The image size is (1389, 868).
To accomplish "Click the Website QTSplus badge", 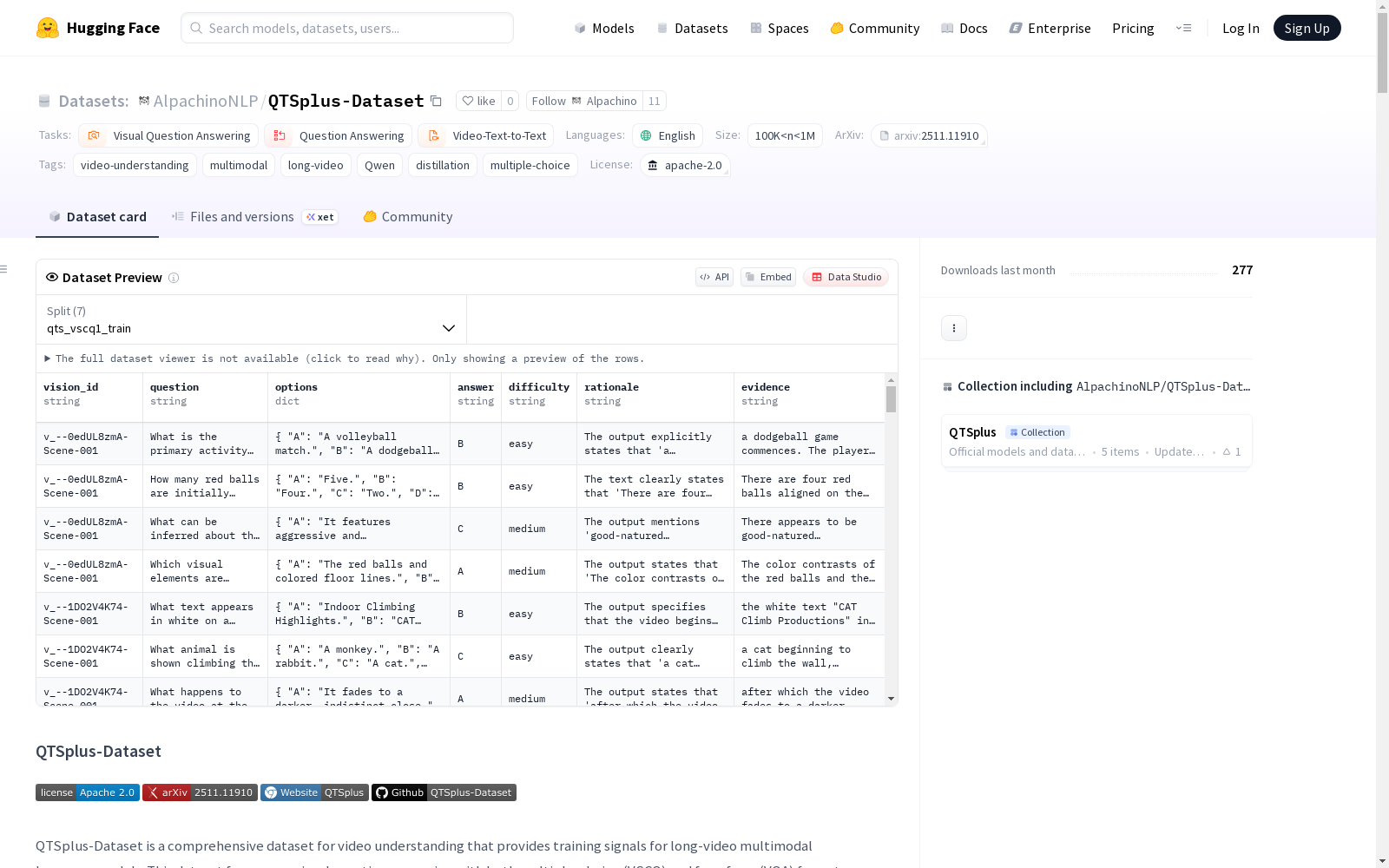I will [x=314, y=792].
